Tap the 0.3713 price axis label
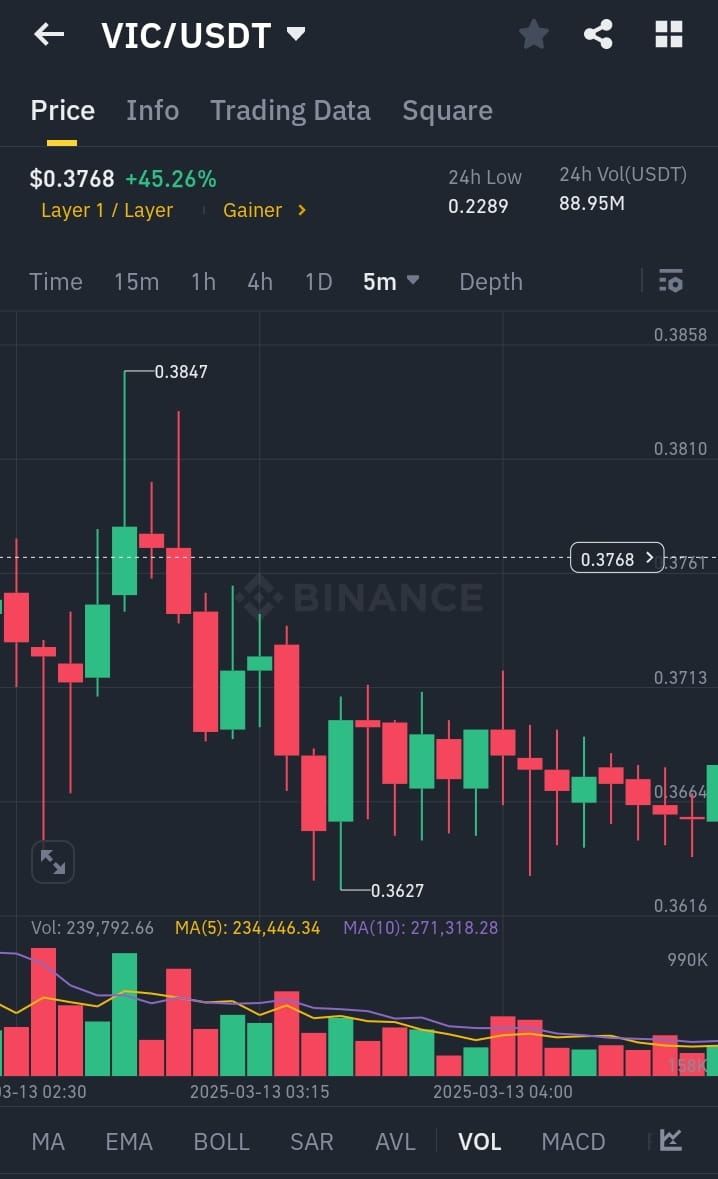This screenshot has width=718, height=1179. 680,677
